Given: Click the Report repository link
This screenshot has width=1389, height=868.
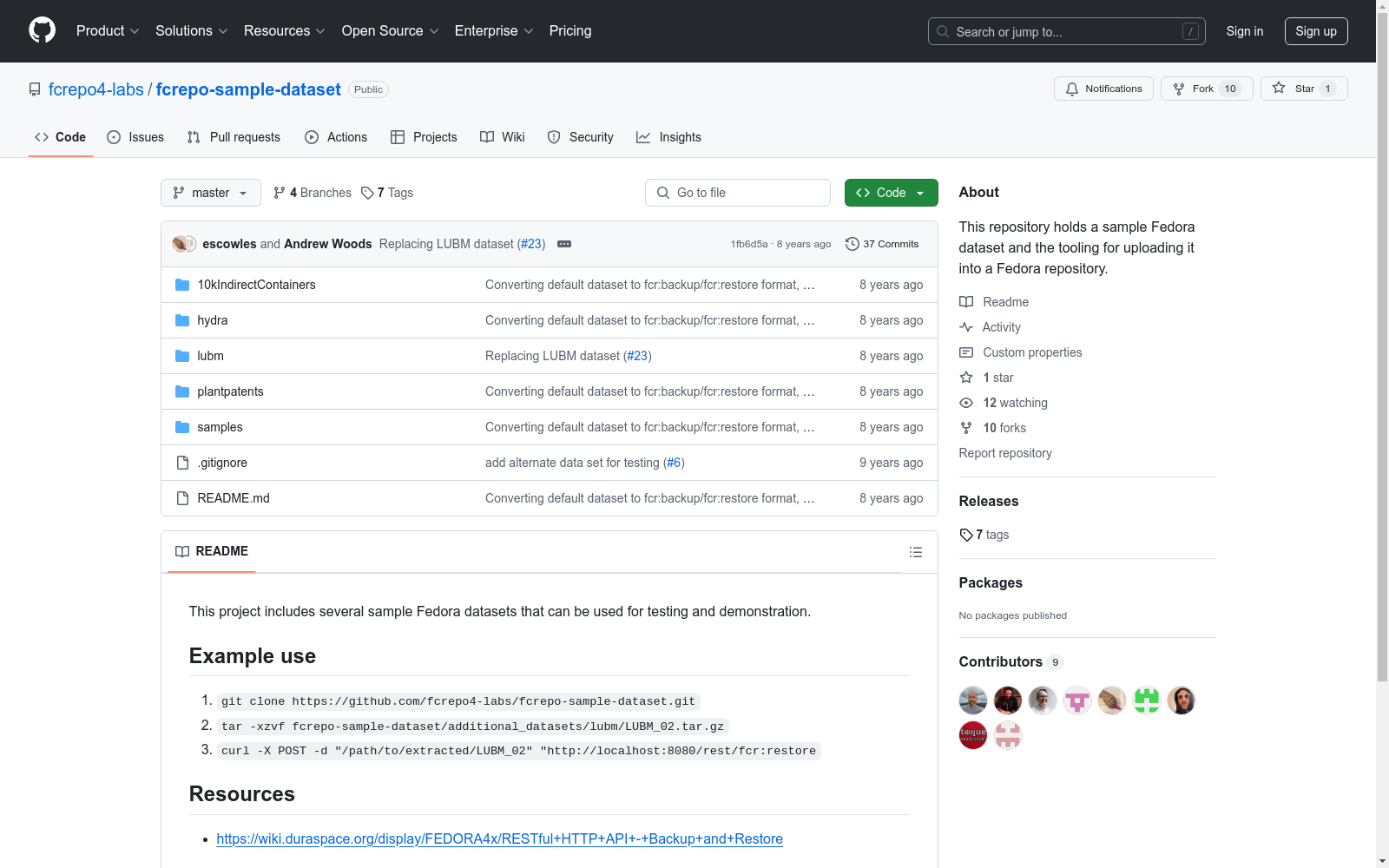Looking at the screenshot, I should tap(1005, 453).
